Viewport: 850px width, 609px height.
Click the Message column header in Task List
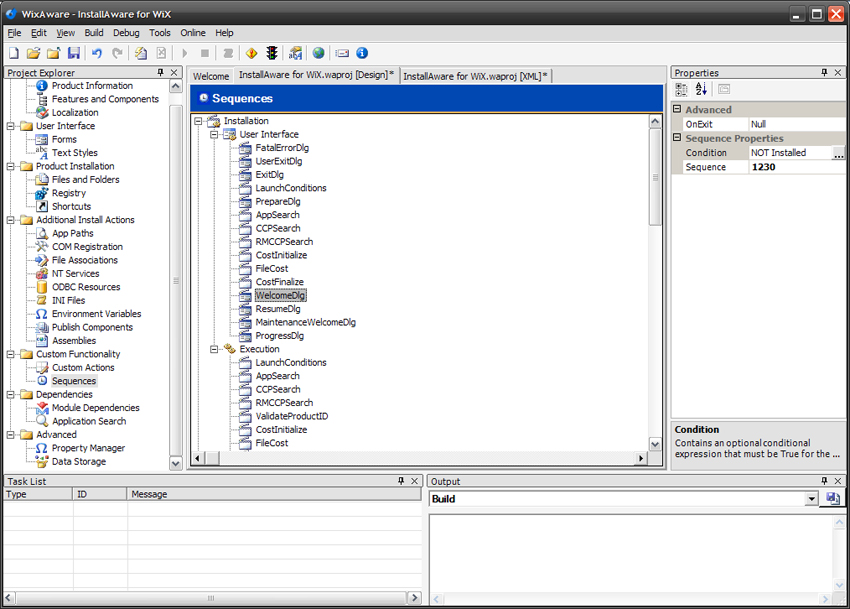click(274, 494)
